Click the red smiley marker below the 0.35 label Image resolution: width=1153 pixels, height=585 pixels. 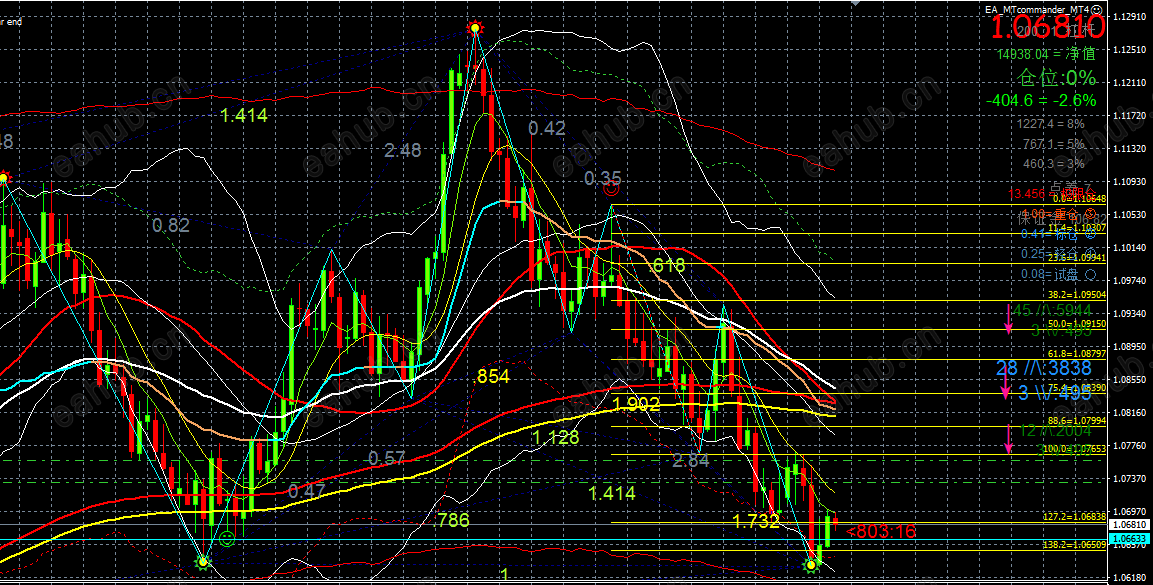click(610, 189)
